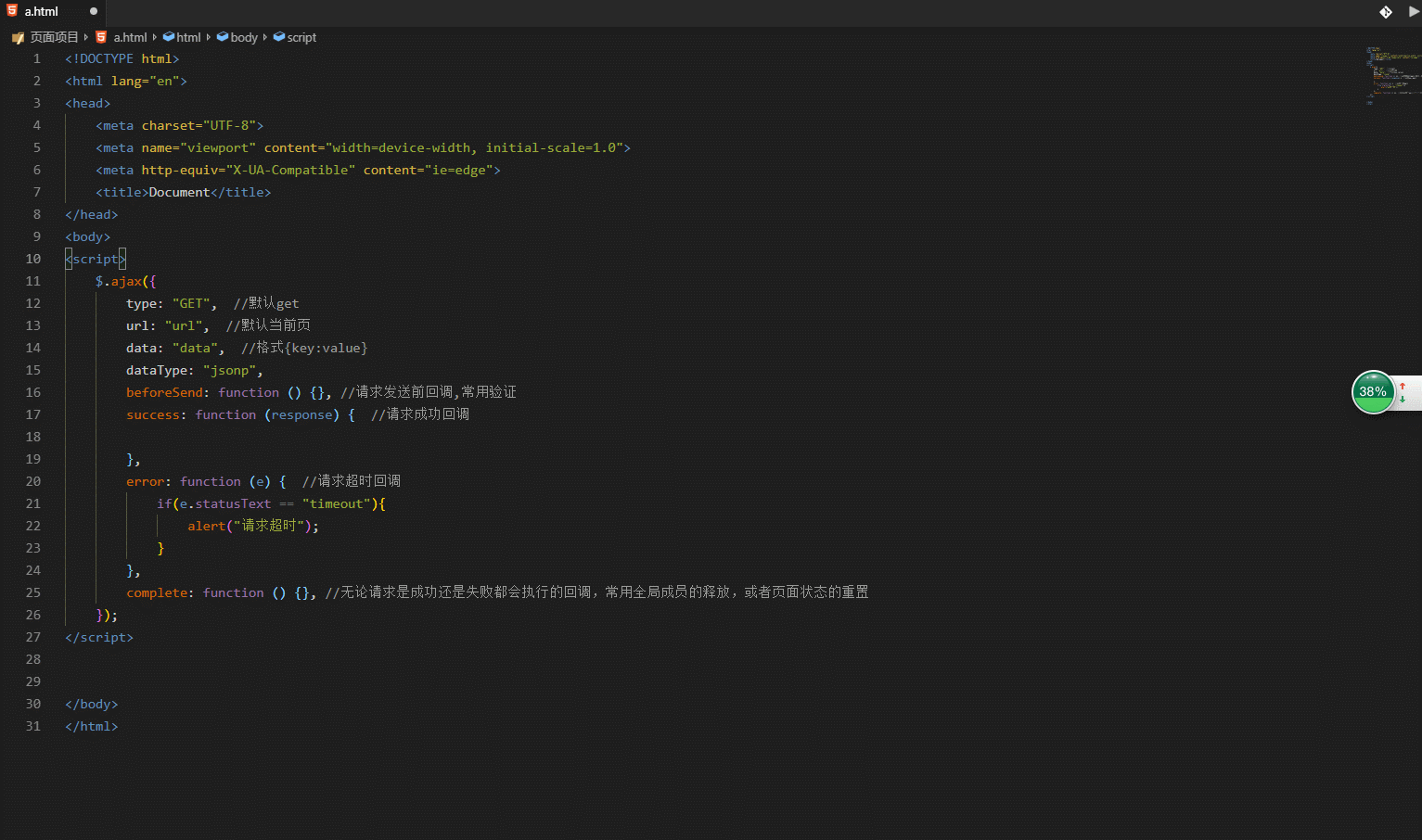The image size is (1422, 840).
Task: Select the a.html editor tab
Action: [53, 12]
